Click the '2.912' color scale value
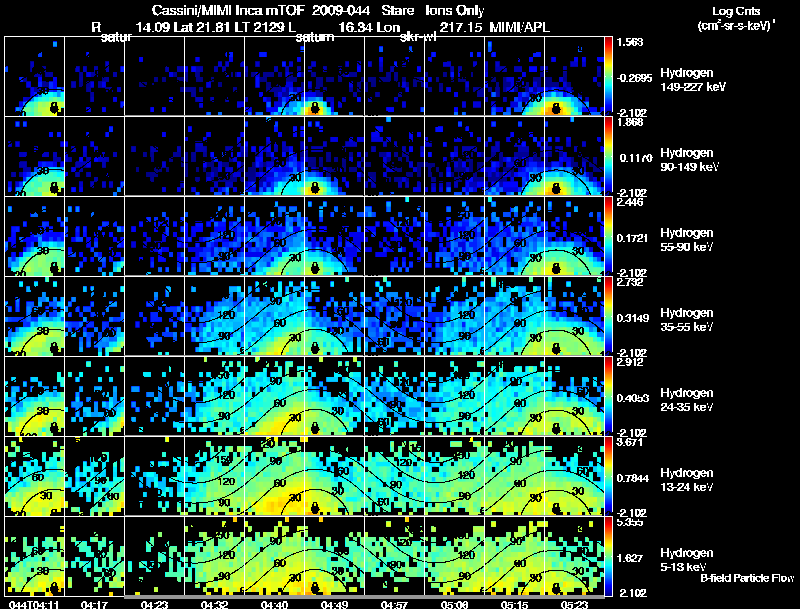 631,362
